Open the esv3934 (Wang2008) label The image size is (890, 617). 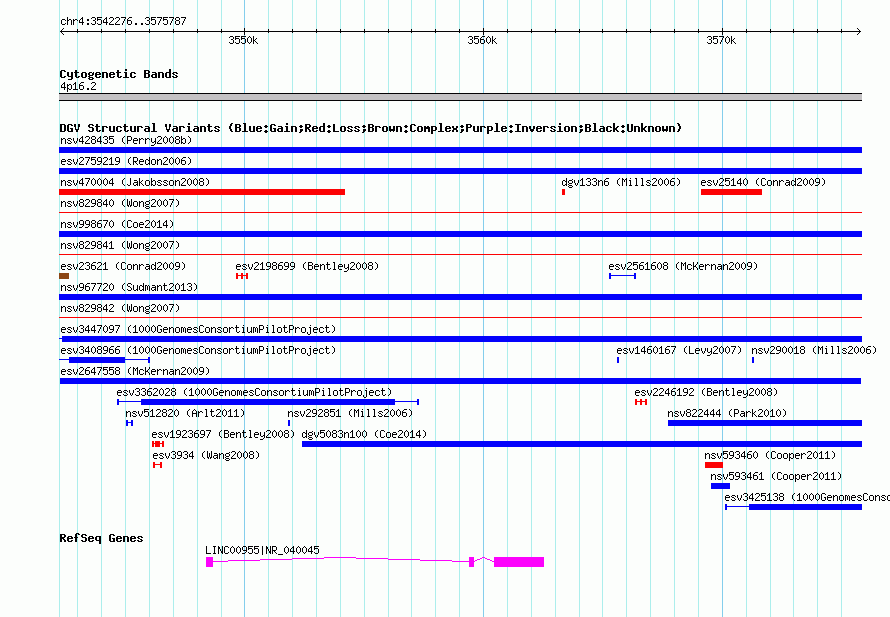point(206,455)
